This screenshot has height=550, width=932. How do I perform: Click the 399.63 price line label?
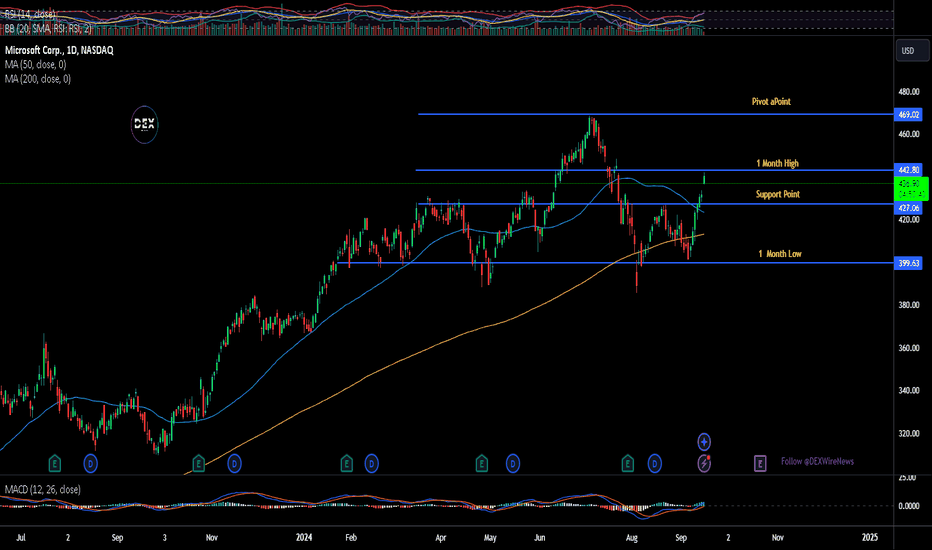coord(908,263)
